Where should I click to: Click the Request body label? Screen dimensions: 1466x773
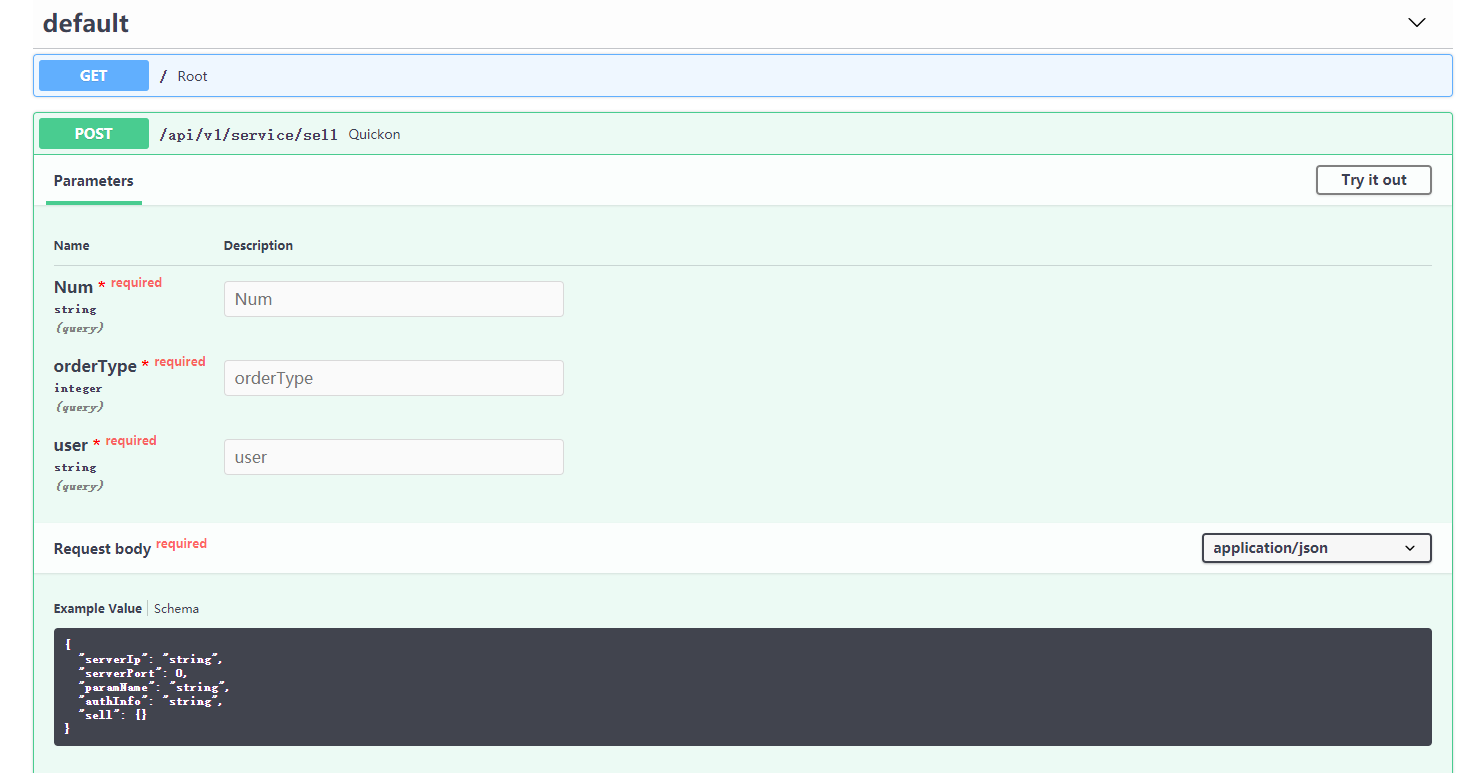pos(102,548)
